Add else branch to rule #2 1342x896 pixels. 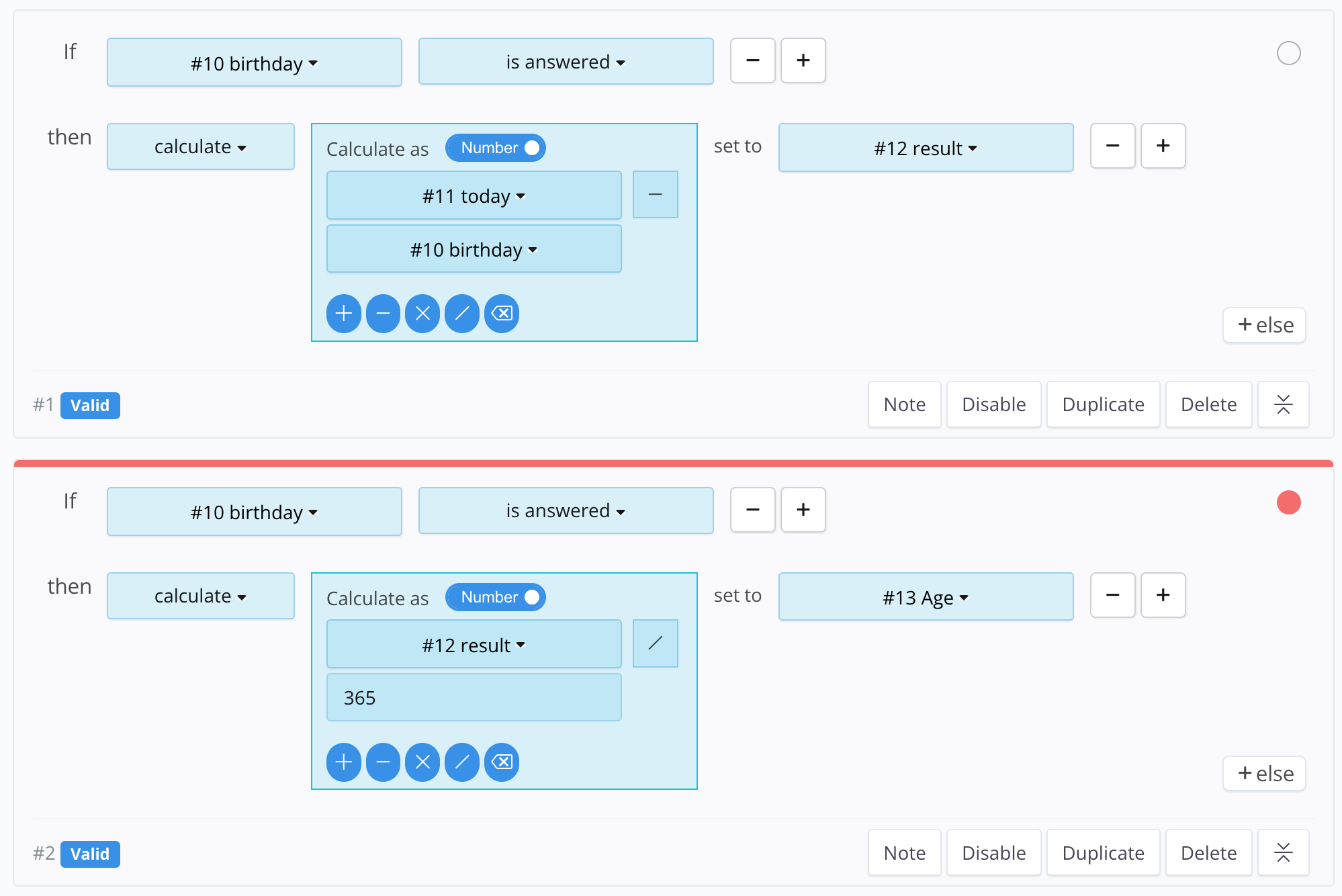coord(1264,774)
